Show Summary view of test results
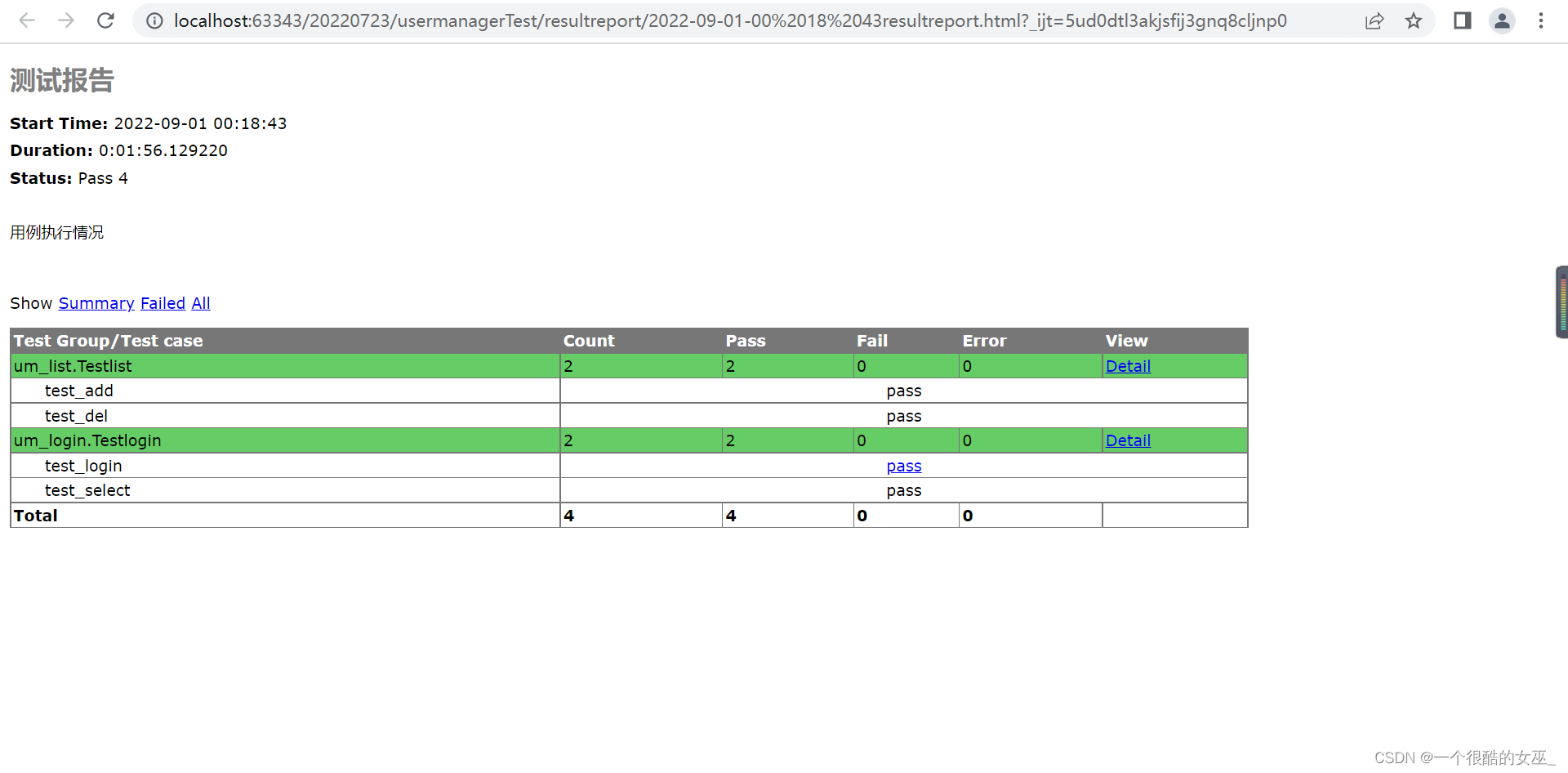The image size is (1568, 773). (x=96, y=303)
